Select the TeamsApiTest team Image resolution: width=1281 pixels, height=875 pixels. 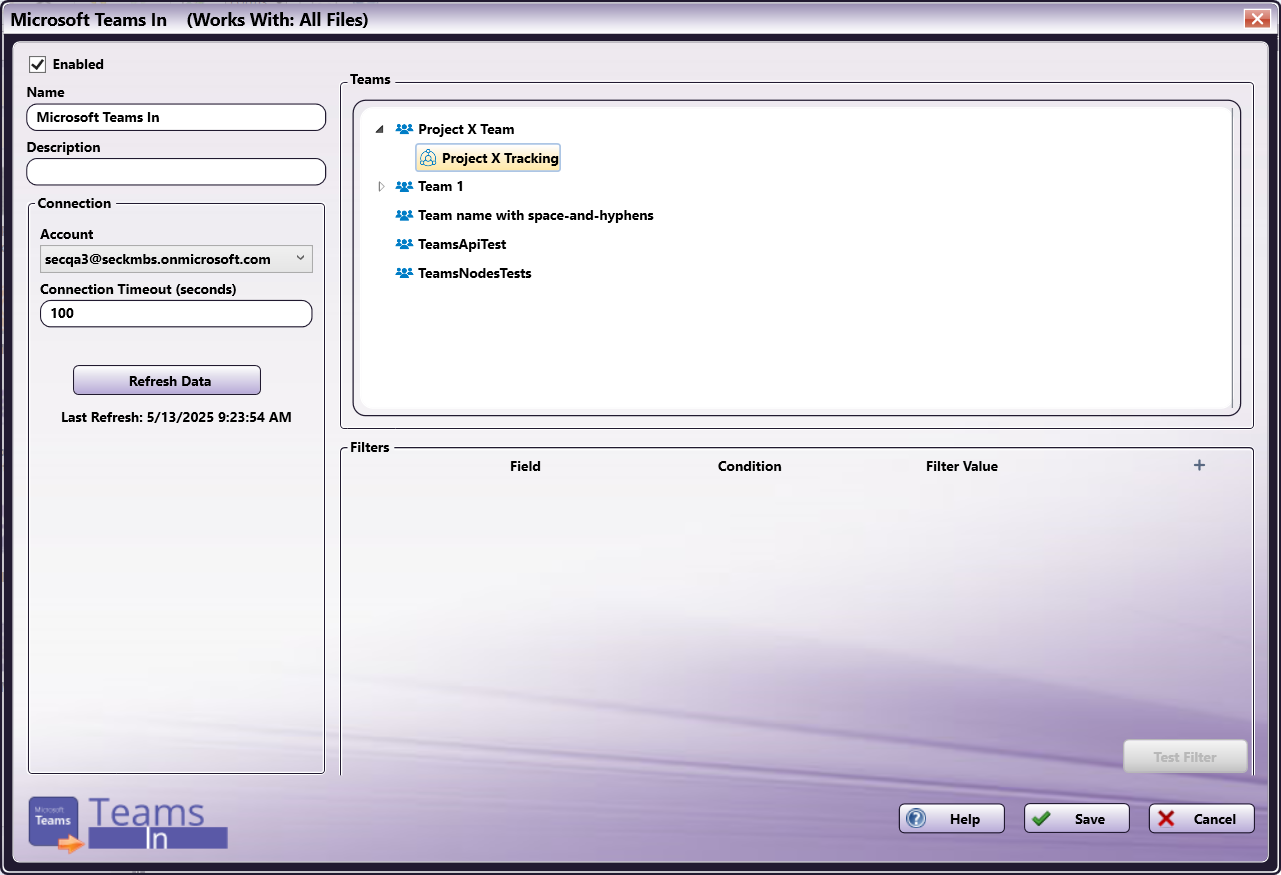click(462, 244)
